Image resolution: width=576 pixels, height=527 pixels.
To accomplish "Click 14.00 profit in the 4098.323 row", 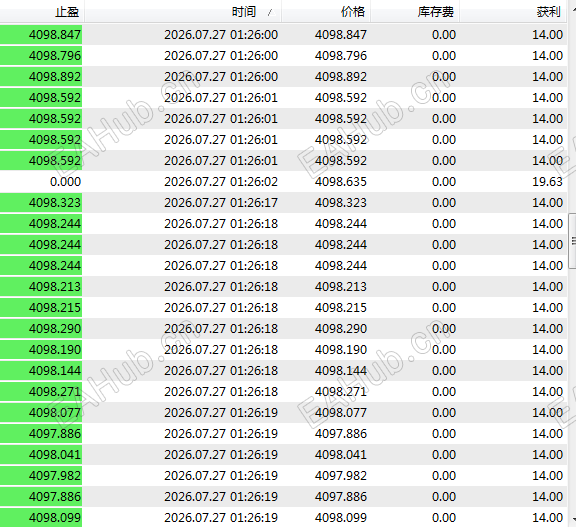I will [547, 202].
